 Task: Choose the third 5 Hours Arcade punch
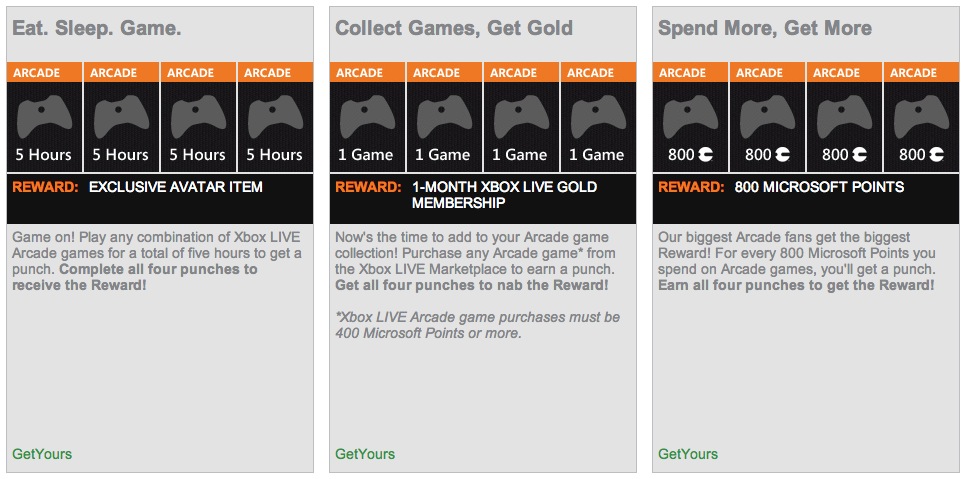pos(198,117)
